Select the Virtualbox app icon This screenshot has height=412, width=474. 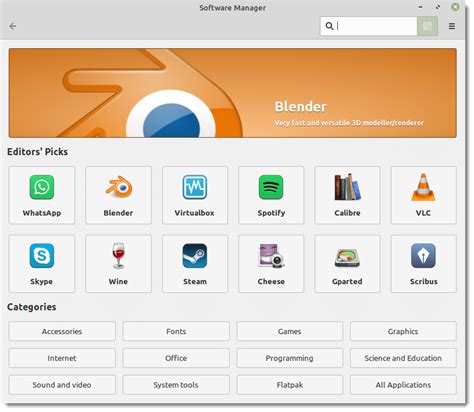click(195, 187)
